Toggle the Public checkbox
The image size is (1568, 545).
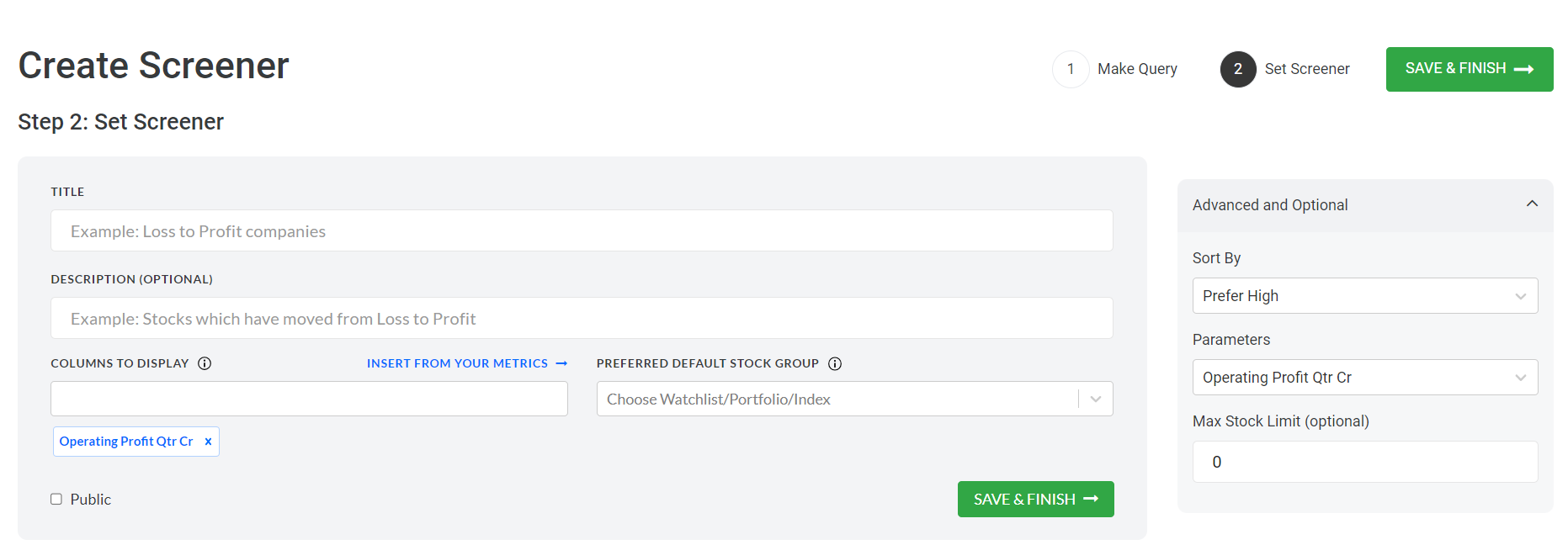coord(56,499)
